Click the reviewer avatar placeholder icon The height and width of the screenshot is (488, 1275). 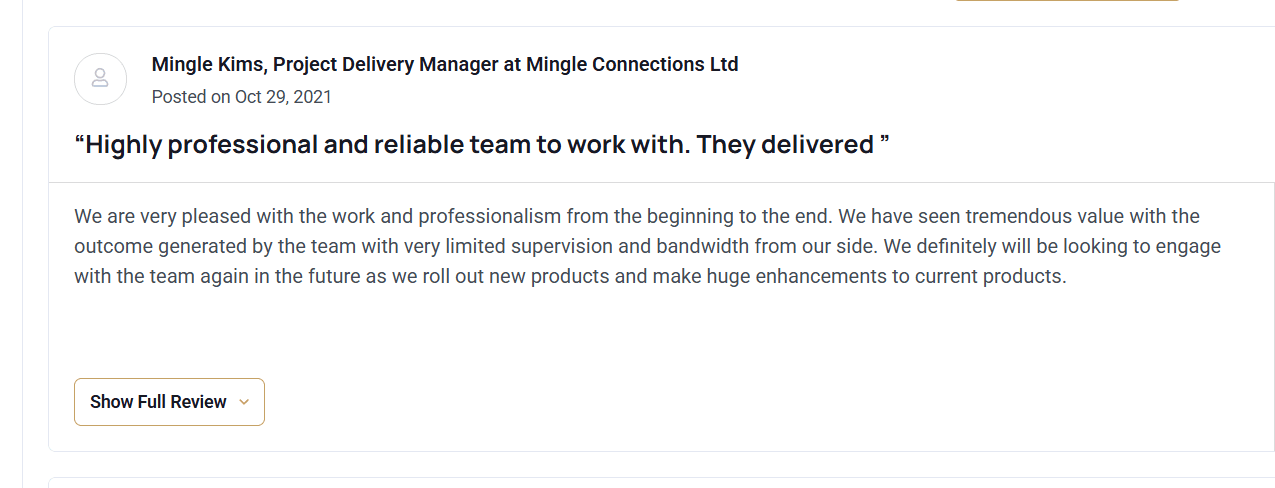click(x=100, y=79)
